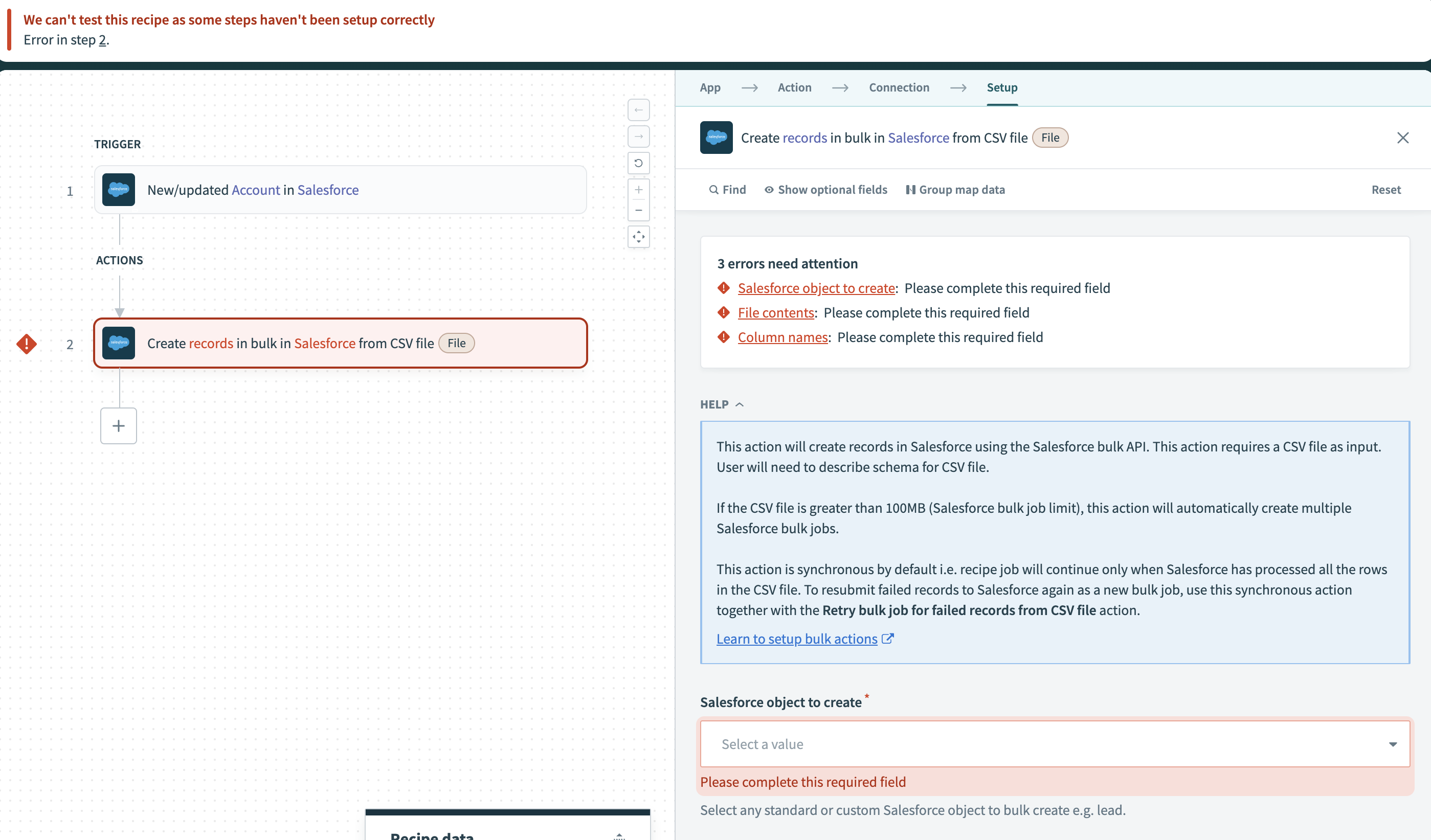1431x840 pixels.
Task: Select Create records in bulk action step
Action: (340, 343)
